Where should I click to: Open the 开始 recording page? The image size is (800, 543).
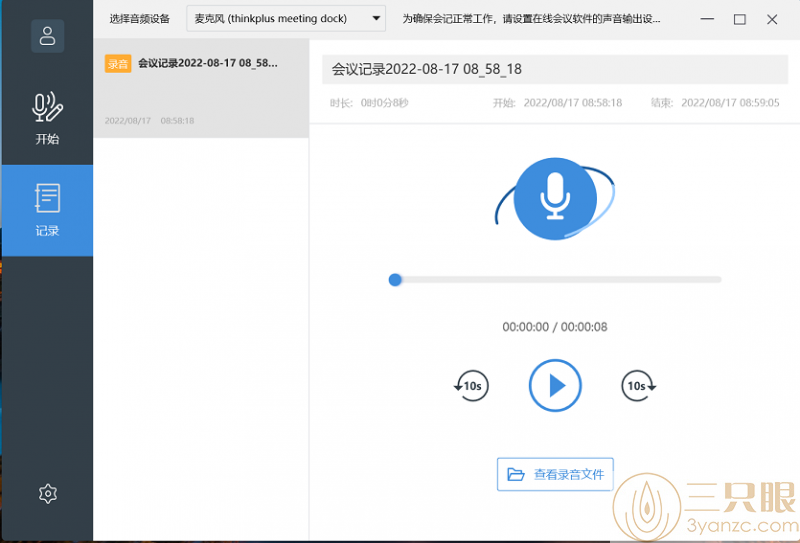[x=47, y=118]
